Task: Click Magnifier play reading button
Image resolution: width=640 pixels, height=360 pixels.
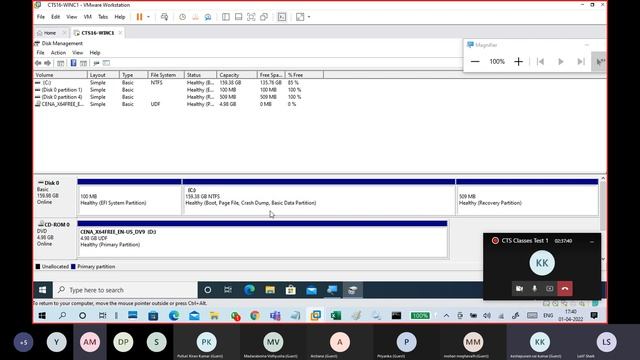Action: (x=561, y=62)
